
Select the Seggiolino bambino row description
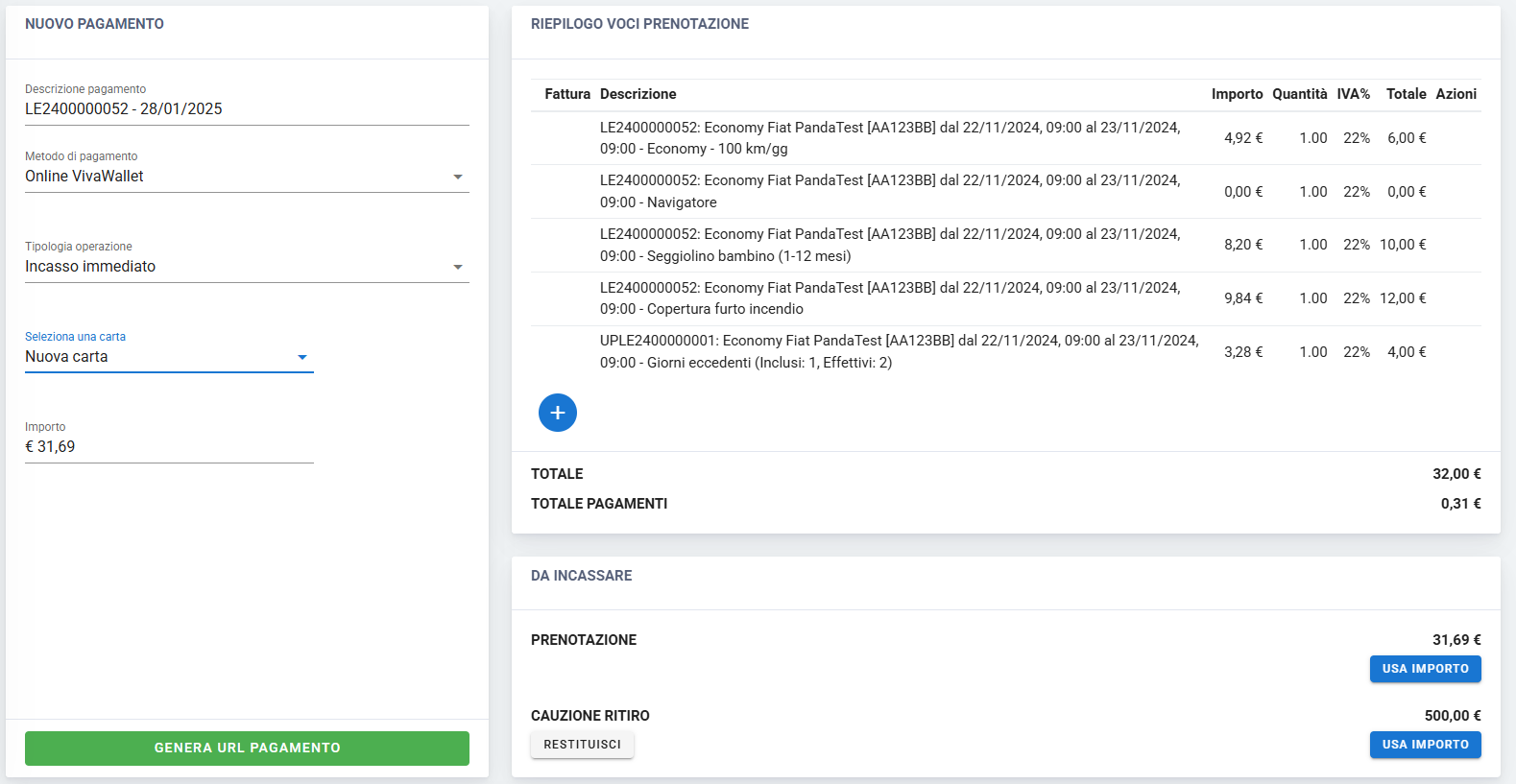(890, 245)
